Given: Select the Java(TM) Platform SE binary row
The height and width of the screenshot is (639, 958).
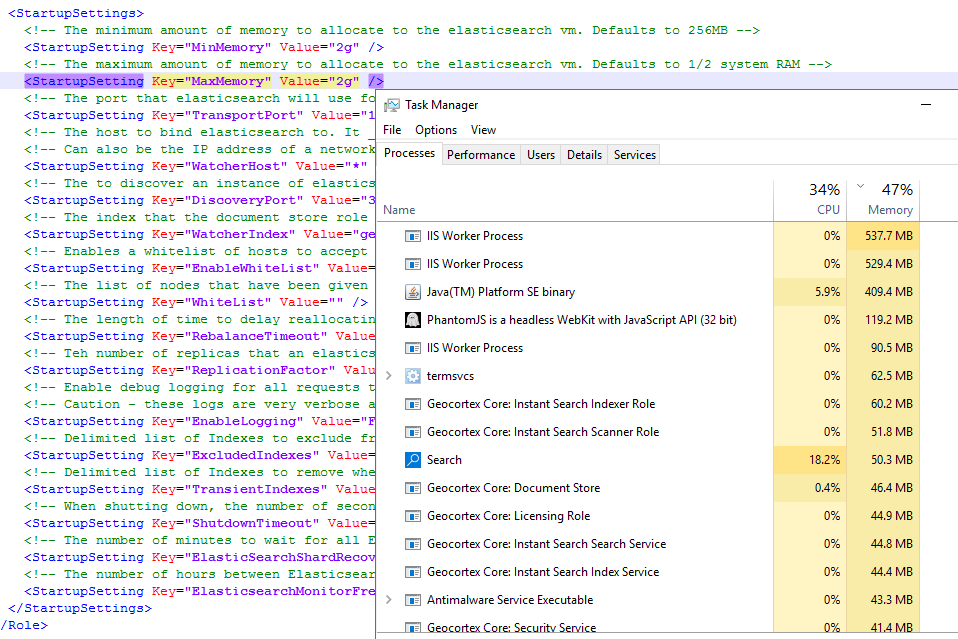Looking at the screenshot, I should (x=648, y=292).
